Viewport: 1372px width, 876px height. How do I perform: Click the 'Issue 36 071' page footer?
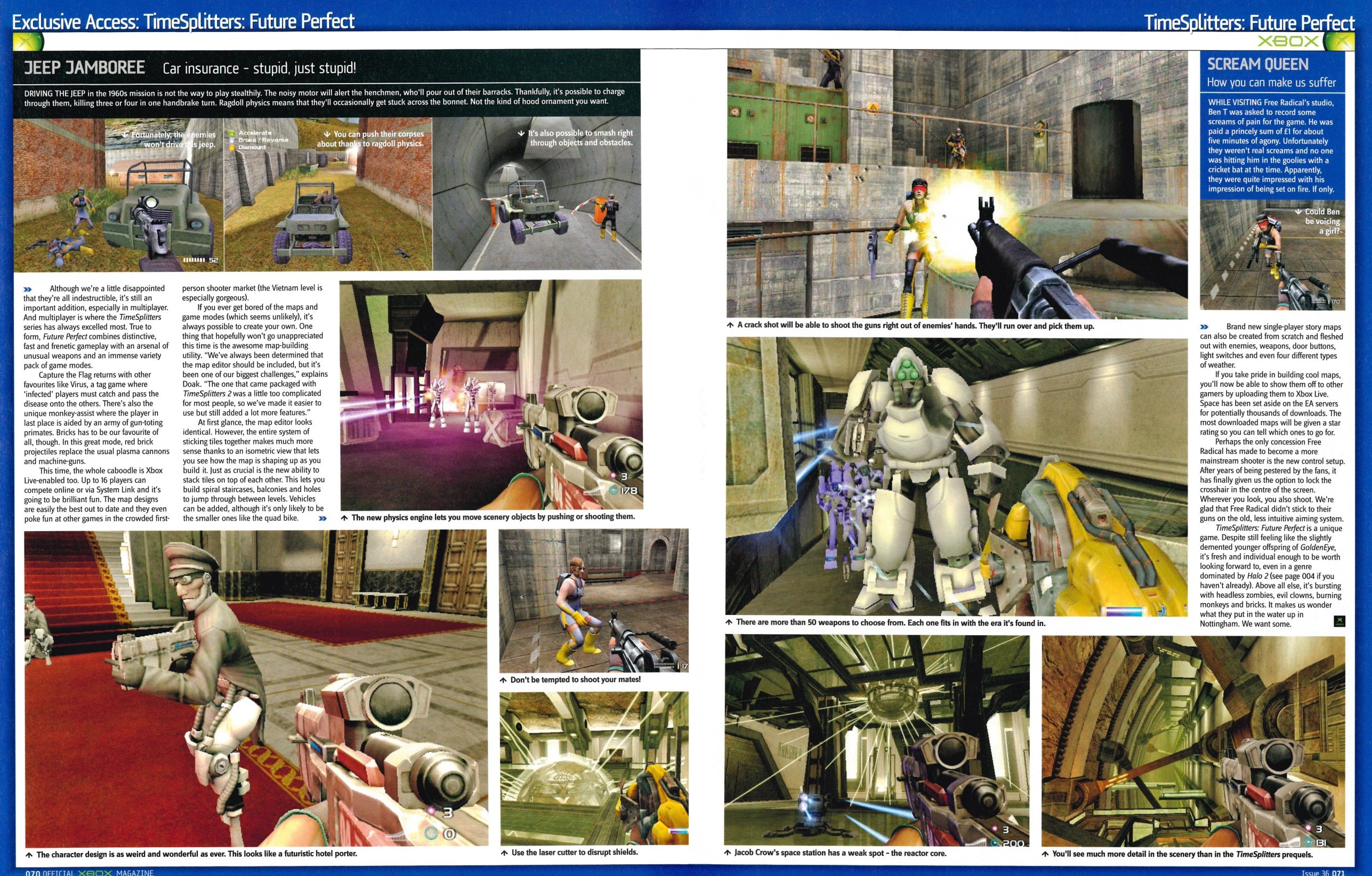[1323, 872]
